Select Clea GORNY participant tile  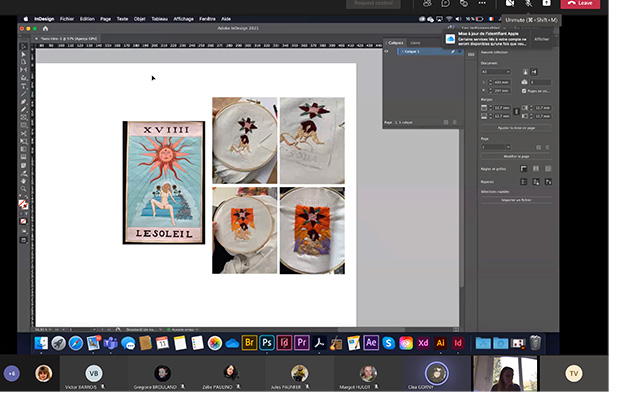436,374
